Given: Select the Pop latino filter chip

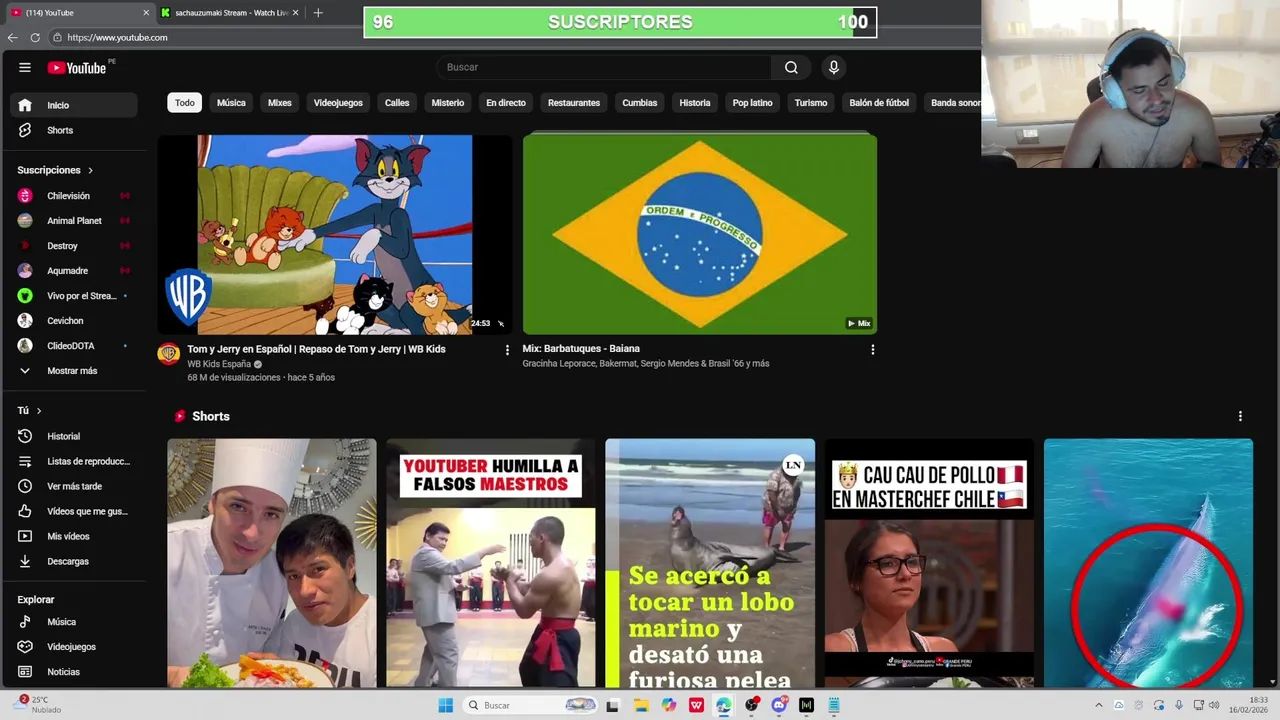Looking at the screenshot, I should pyautogui.click(x=752, y=103).
